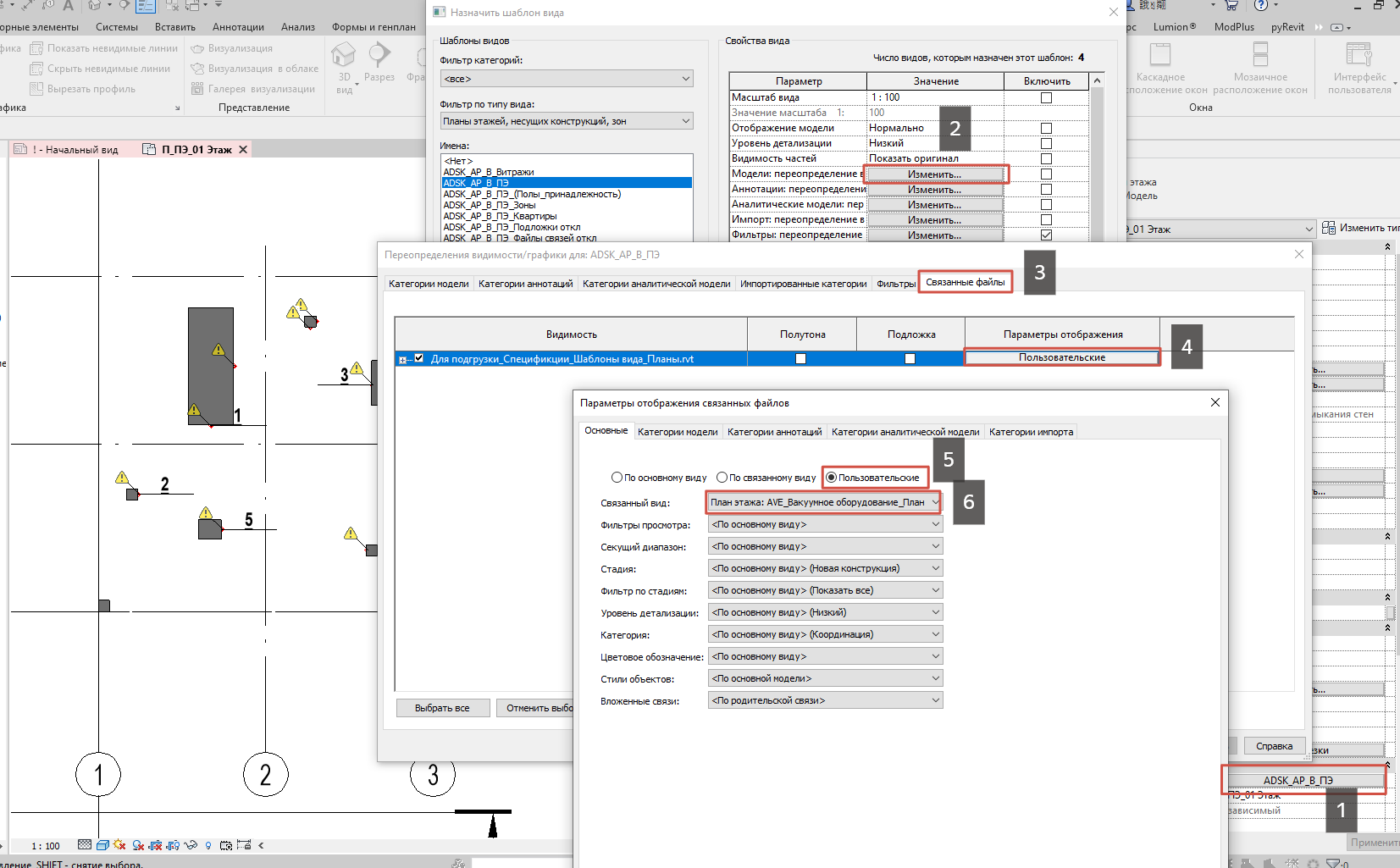Toggle sun path icon in view control bar
Image resolution: width=1400 pixels, height=868 pixels.
119,845
